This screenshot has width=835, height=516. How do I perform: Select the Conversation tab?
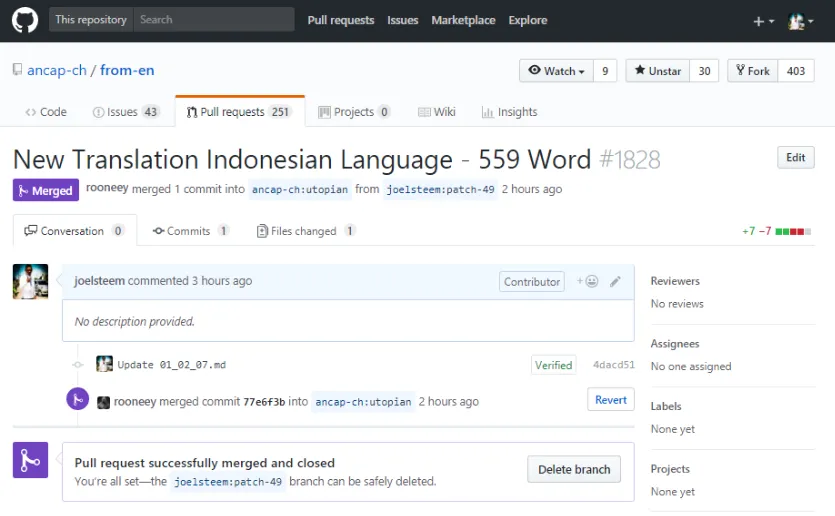coord(75,231)
